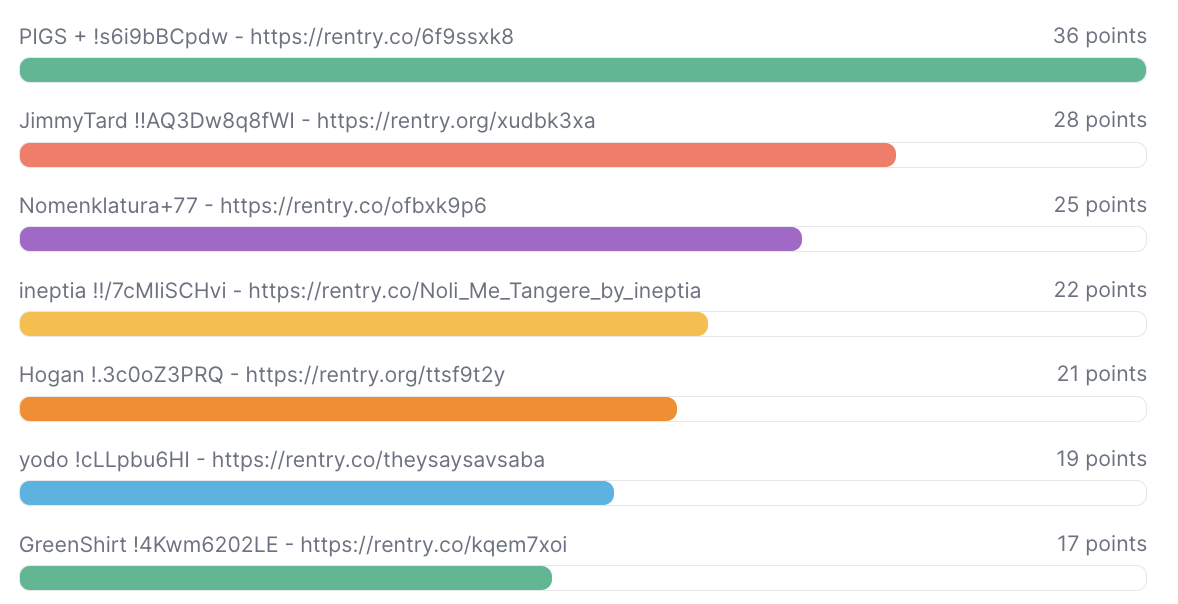Open yodo rentry.co/theysaysavsaba entry
The height and width of the screenshot is (604, 1178).
[x=282, y=460]
